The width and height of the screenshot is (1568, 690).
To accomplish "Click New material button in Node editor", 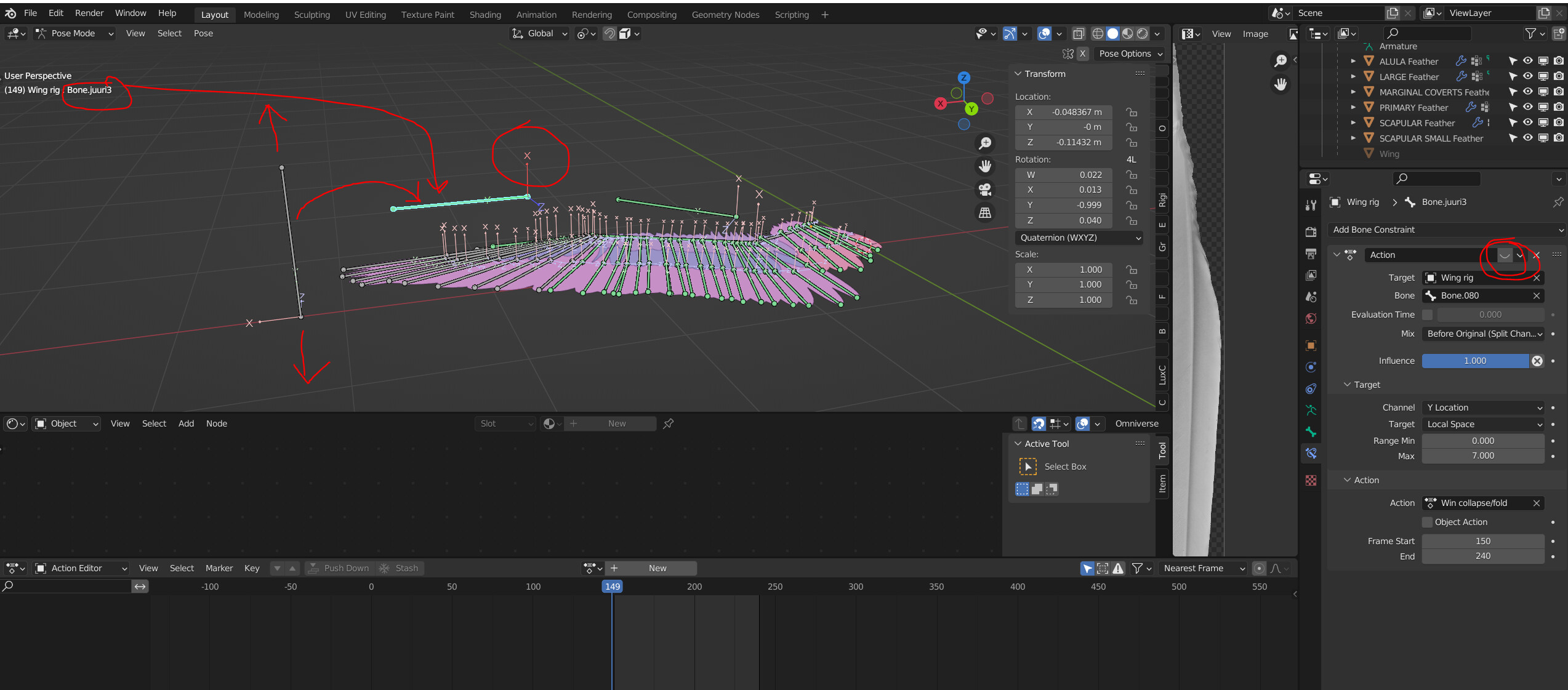I will tap(610, 423).
